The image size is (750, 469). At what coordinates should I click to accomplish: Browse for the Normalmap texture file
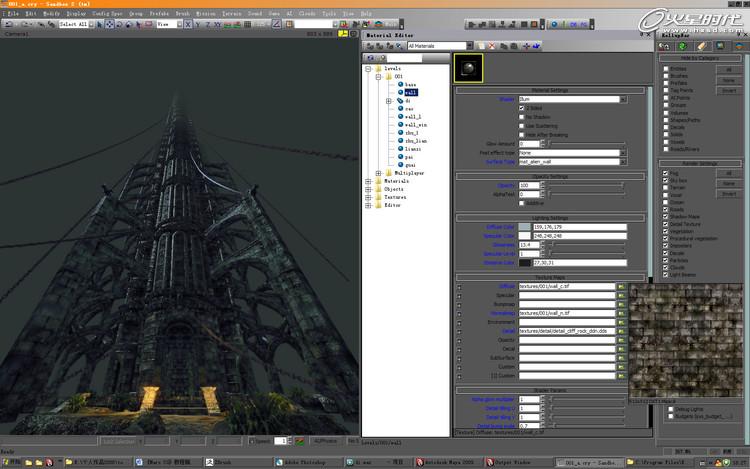coord(620,312)
